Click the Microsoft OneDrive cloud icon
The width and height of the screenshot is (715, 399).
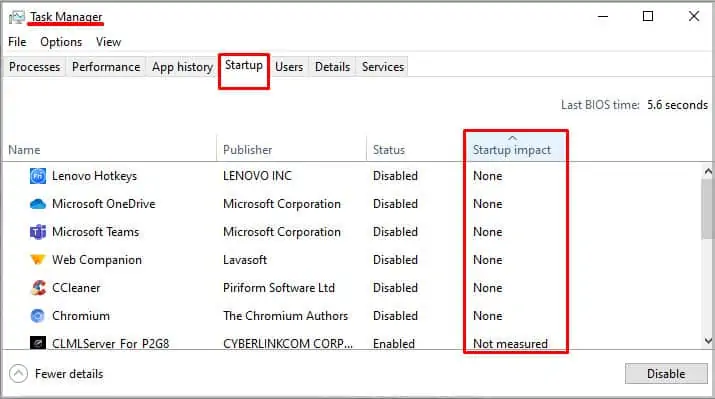click(x=38, y=204)
